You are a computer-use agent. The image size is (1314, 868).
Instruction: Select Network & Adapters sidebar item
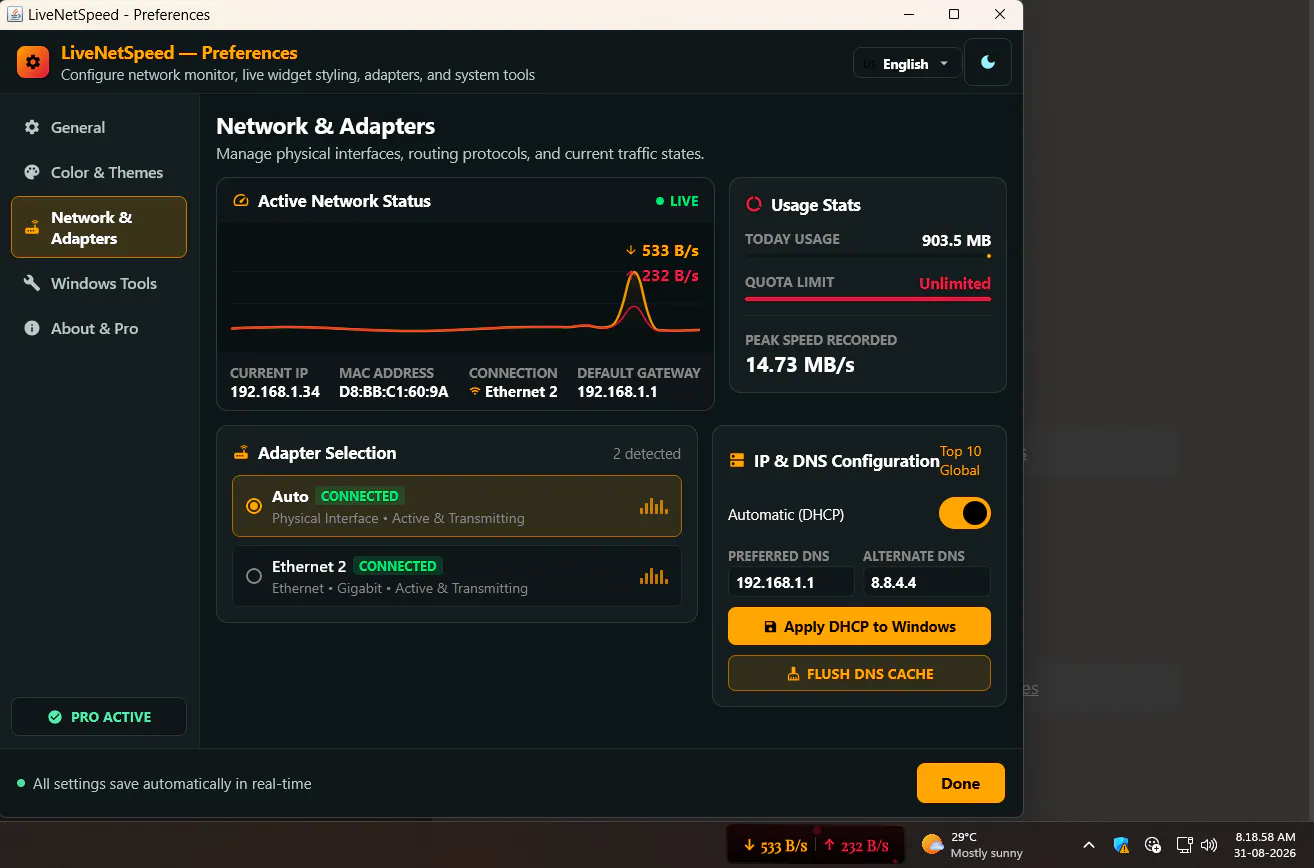(x=98, y=227)
